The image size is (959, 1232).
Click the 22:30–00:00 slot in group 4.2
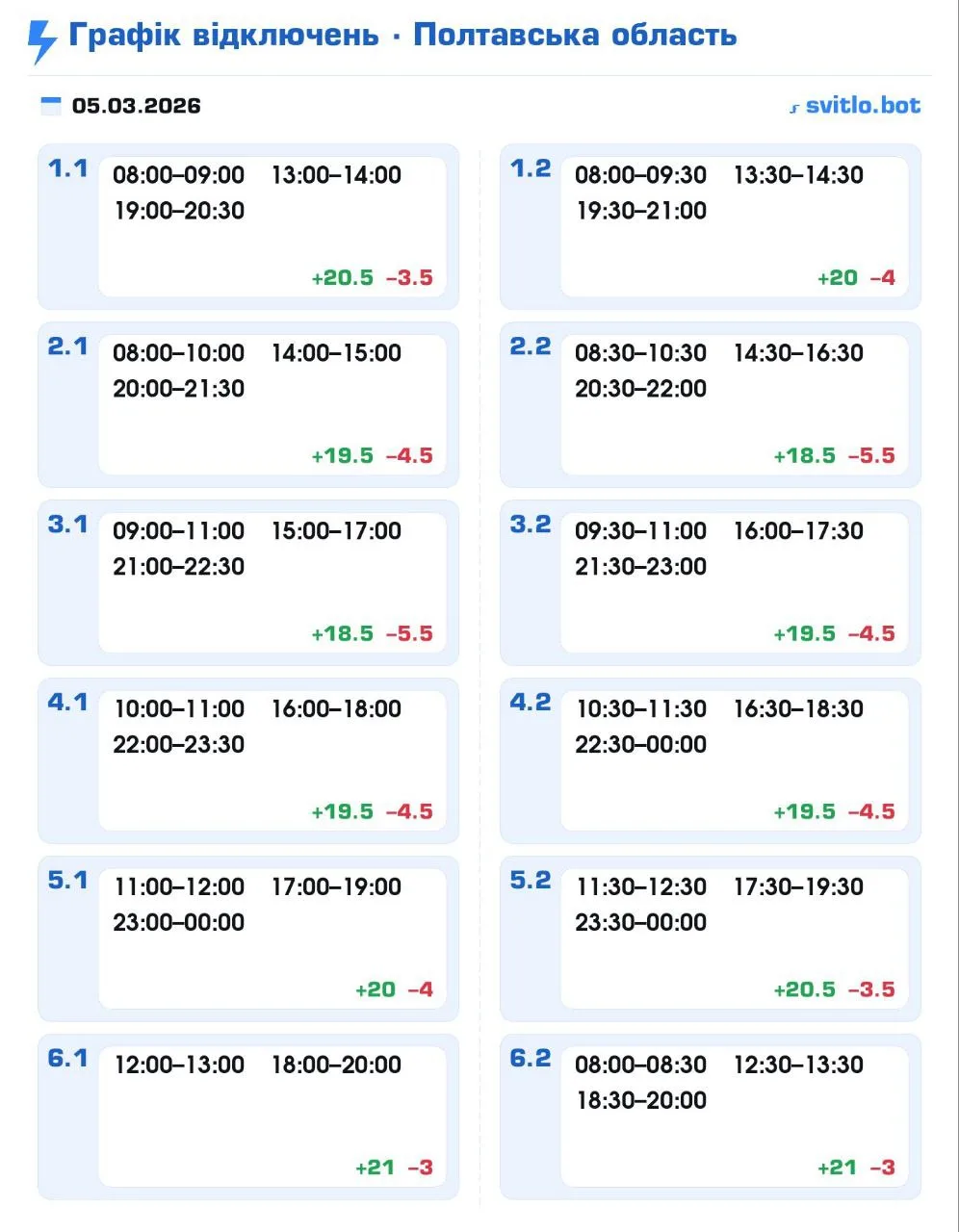tap(640, 744)
